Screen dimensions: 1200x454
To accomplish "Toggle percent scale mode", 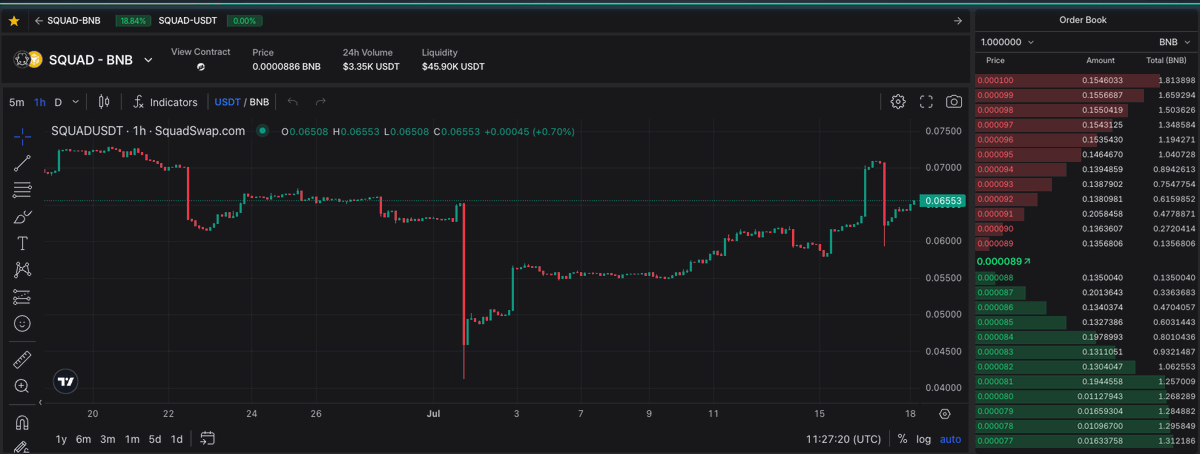I will 902,439.
